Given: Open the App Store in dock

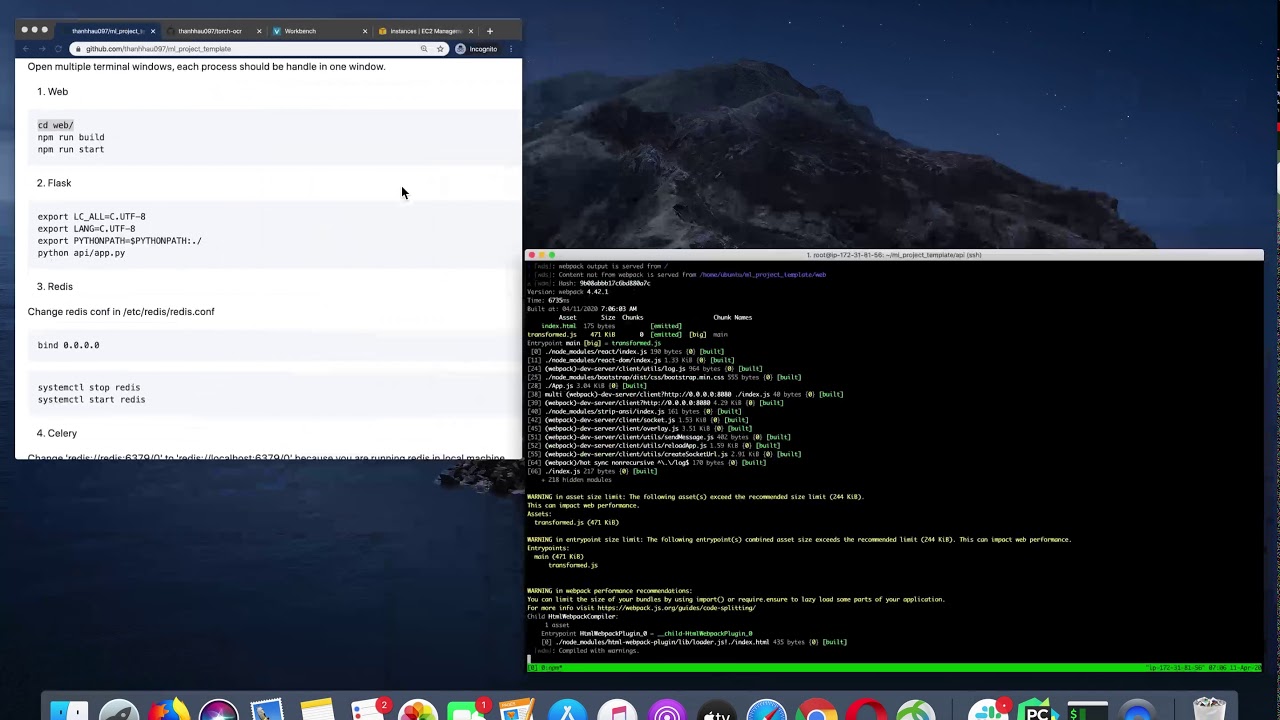Looking at the screenshot, I should [x=567, y=711].
